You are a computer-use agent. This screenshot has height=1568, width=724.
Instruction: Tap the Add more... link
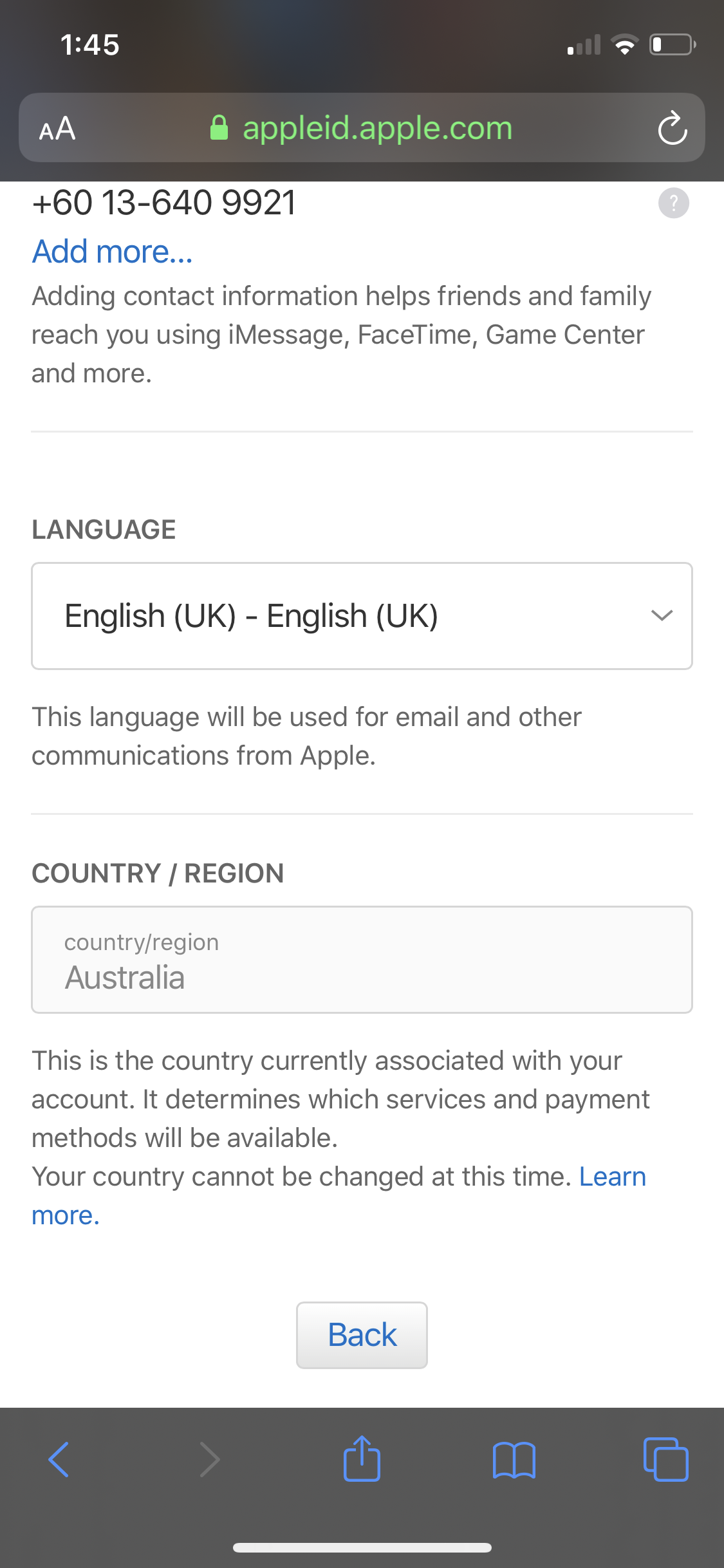pyautogui.click(x=113, y=252)
